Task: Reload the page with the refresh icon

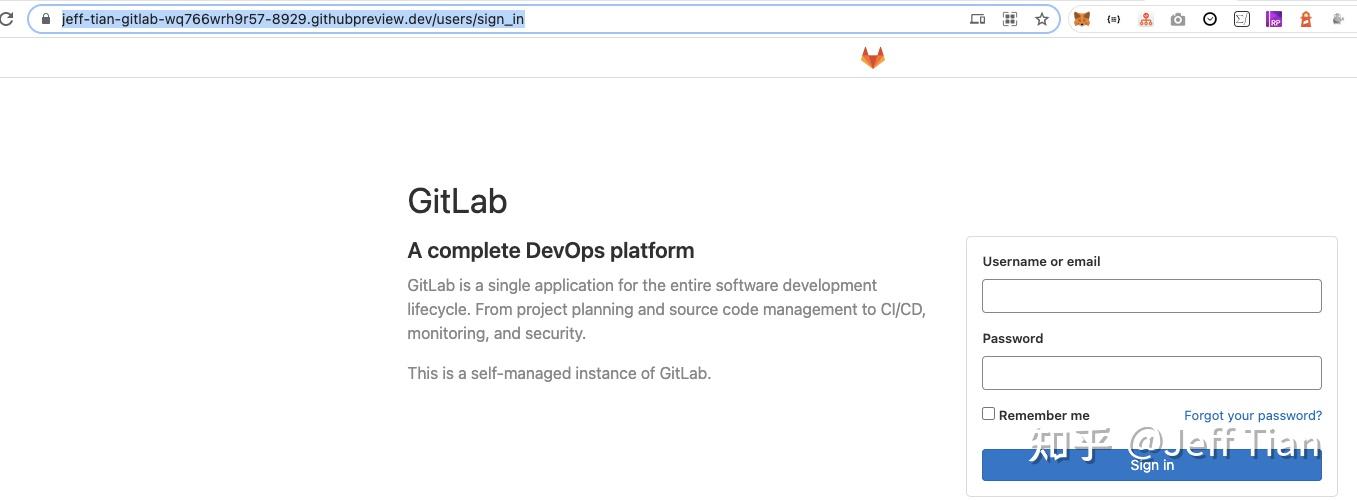Action: pyautogui.click(x=6, y=19)
